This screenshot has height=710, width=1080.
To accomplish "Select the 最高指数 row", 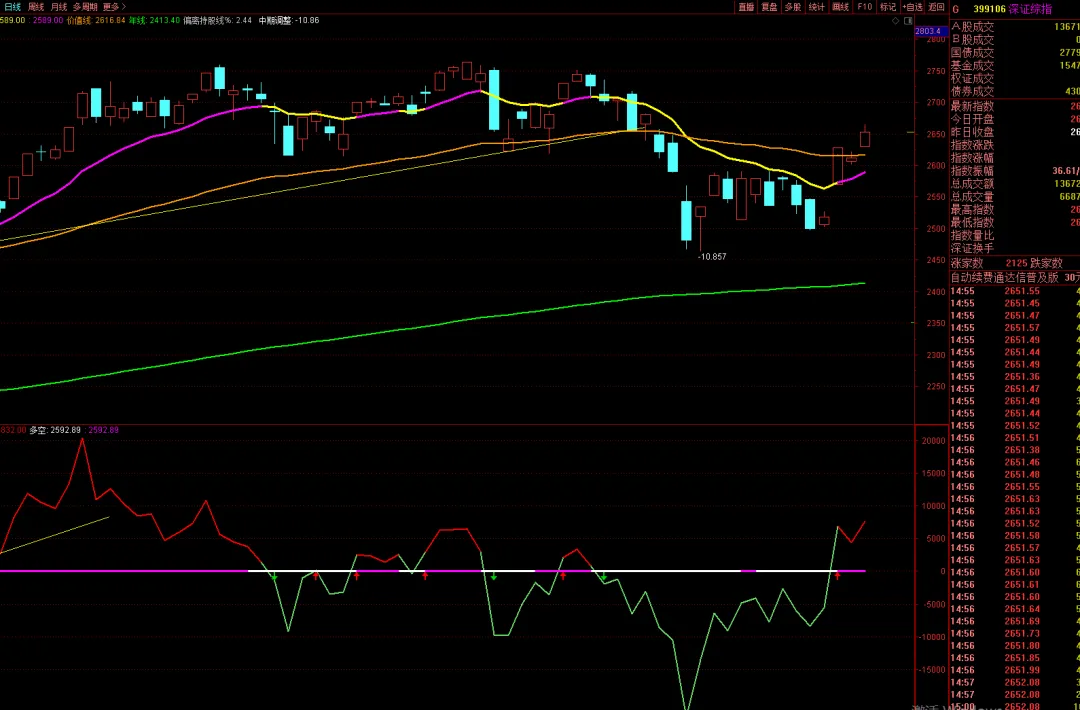I will (x=1015, y=209).
